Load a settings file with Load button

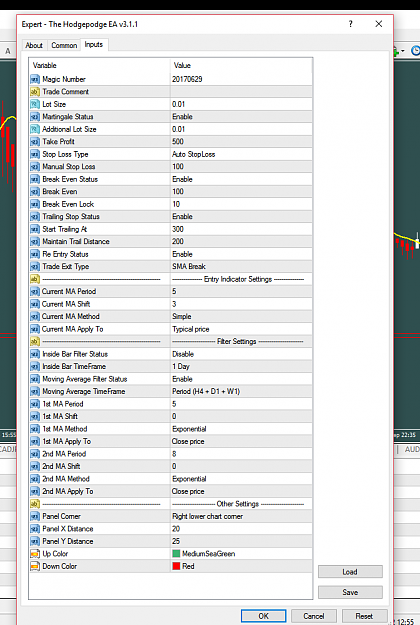click(x=350, y=572)
